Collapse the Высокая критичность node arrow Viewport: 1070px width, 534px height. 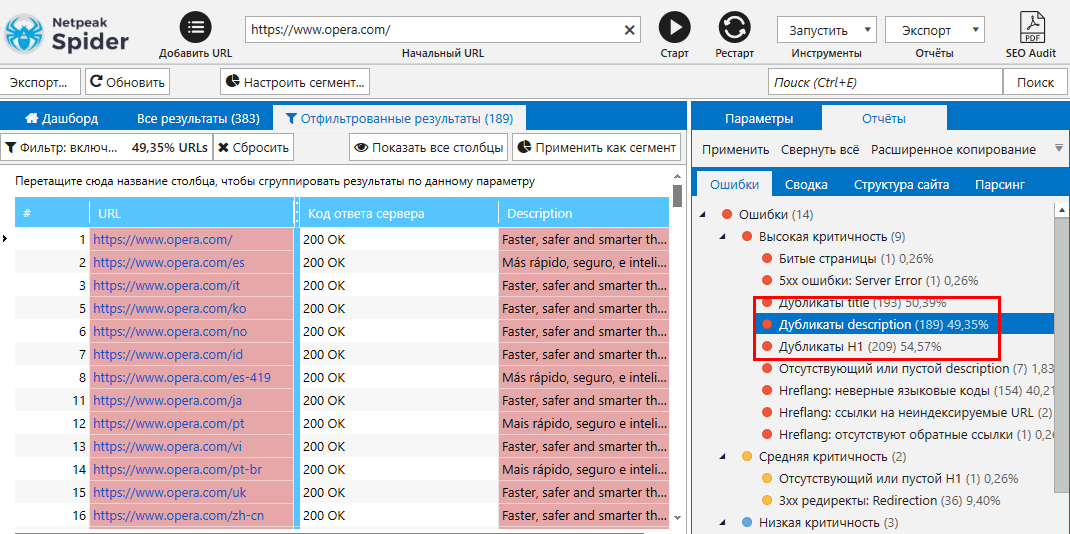tap(723, 237)
